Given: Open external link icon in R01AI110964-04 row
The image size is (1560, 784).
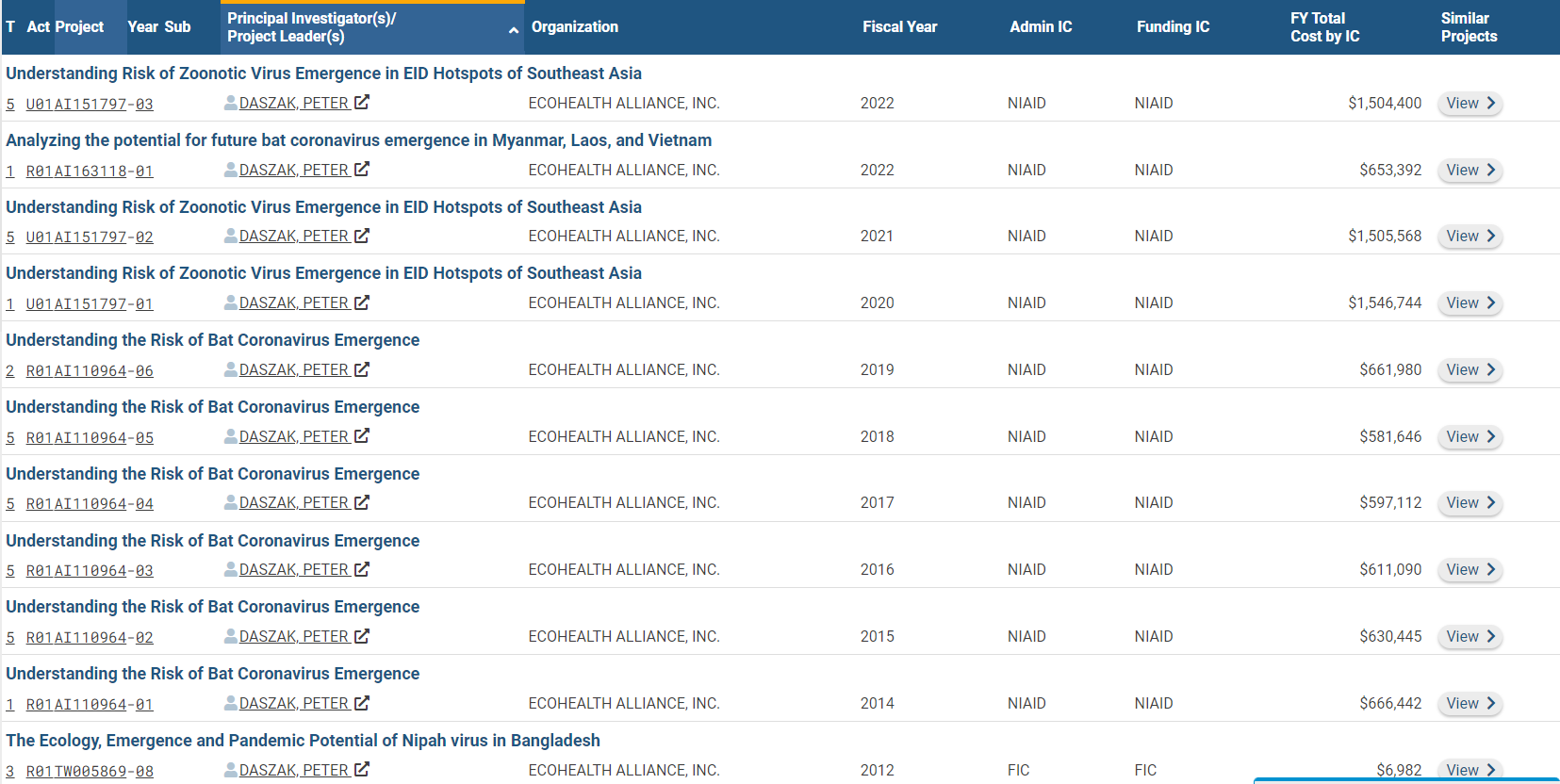Looking at the screenshot, I should (x=362, y=502).
